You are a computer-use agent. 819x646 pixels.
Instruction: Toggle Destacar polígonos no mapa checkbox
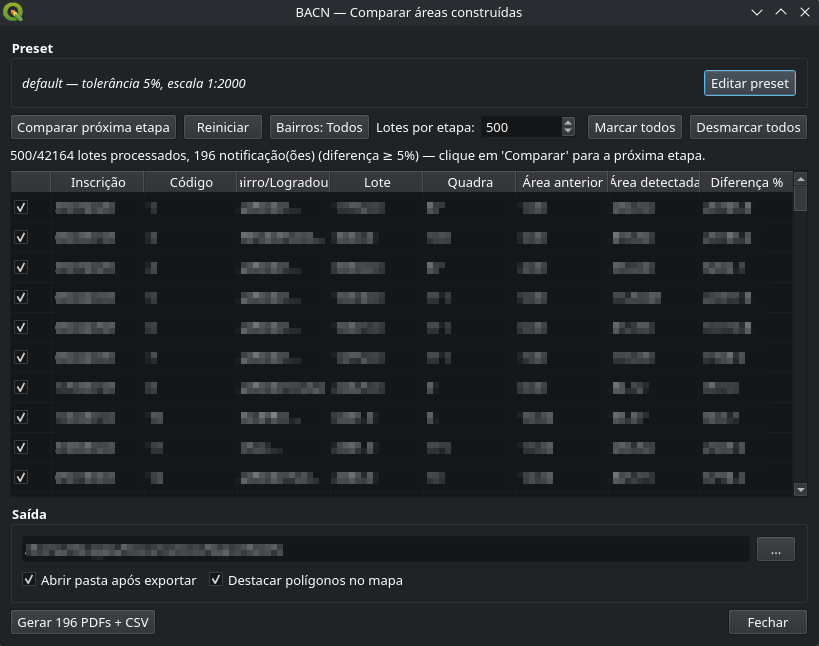[x=216, y=580]
